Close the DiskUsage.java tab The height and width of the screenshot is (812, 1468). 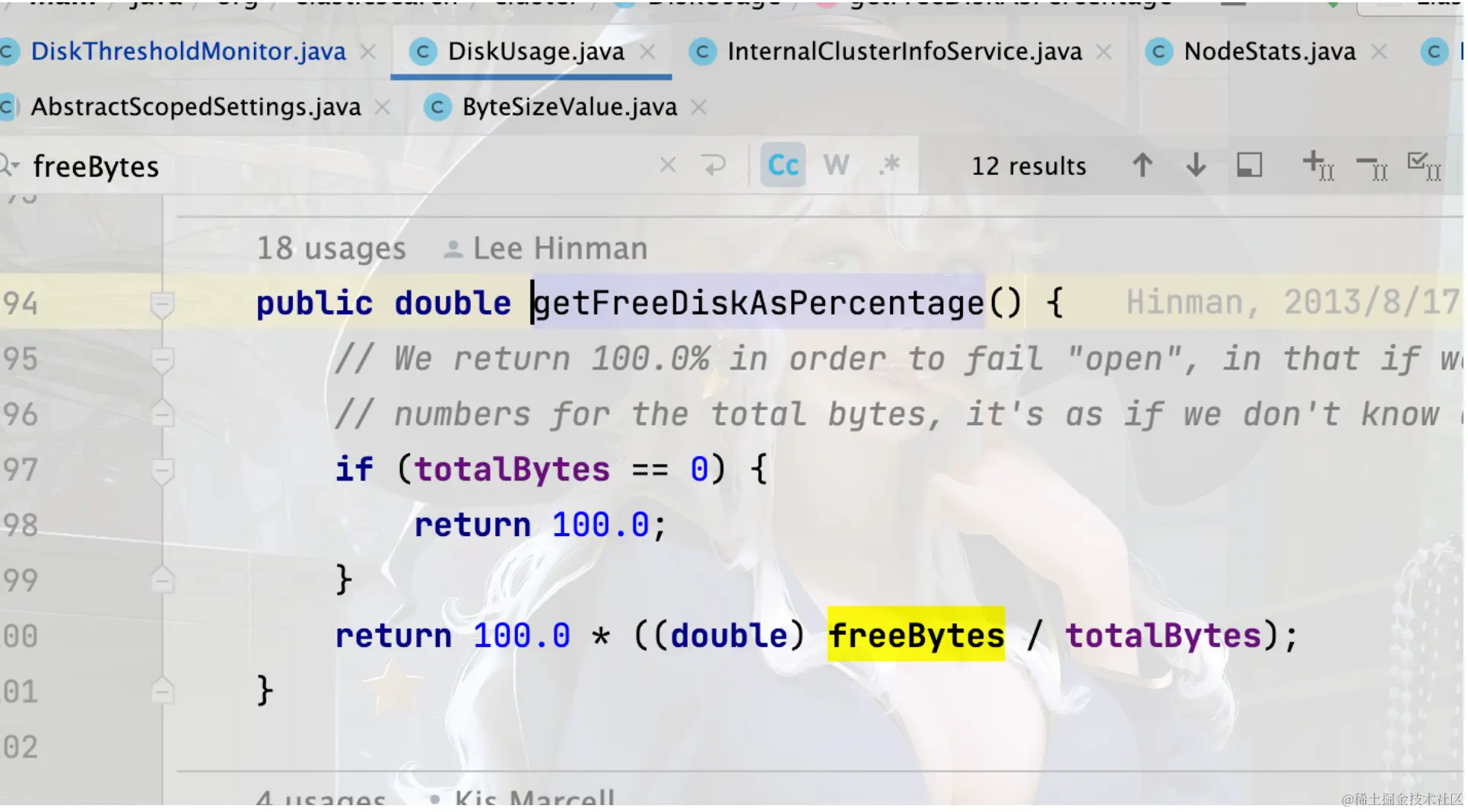(647, 52)
